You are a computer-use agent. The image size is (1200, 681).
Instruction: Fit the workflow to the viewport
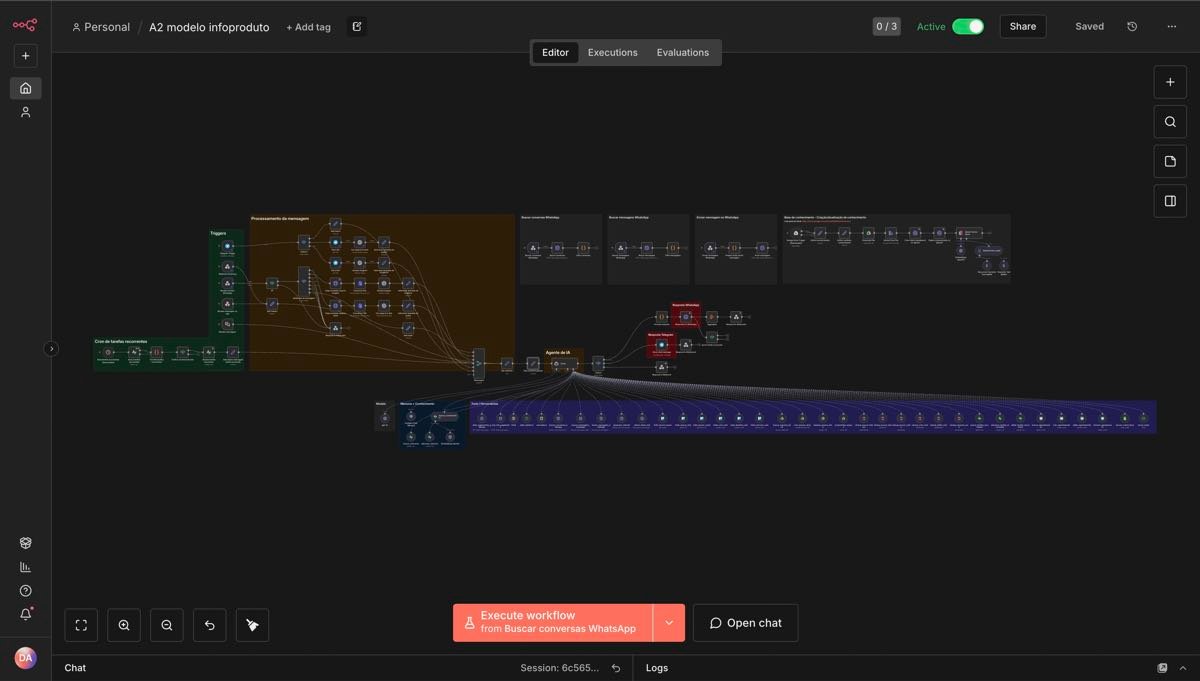pyautogui.click(x=80, y=625)
